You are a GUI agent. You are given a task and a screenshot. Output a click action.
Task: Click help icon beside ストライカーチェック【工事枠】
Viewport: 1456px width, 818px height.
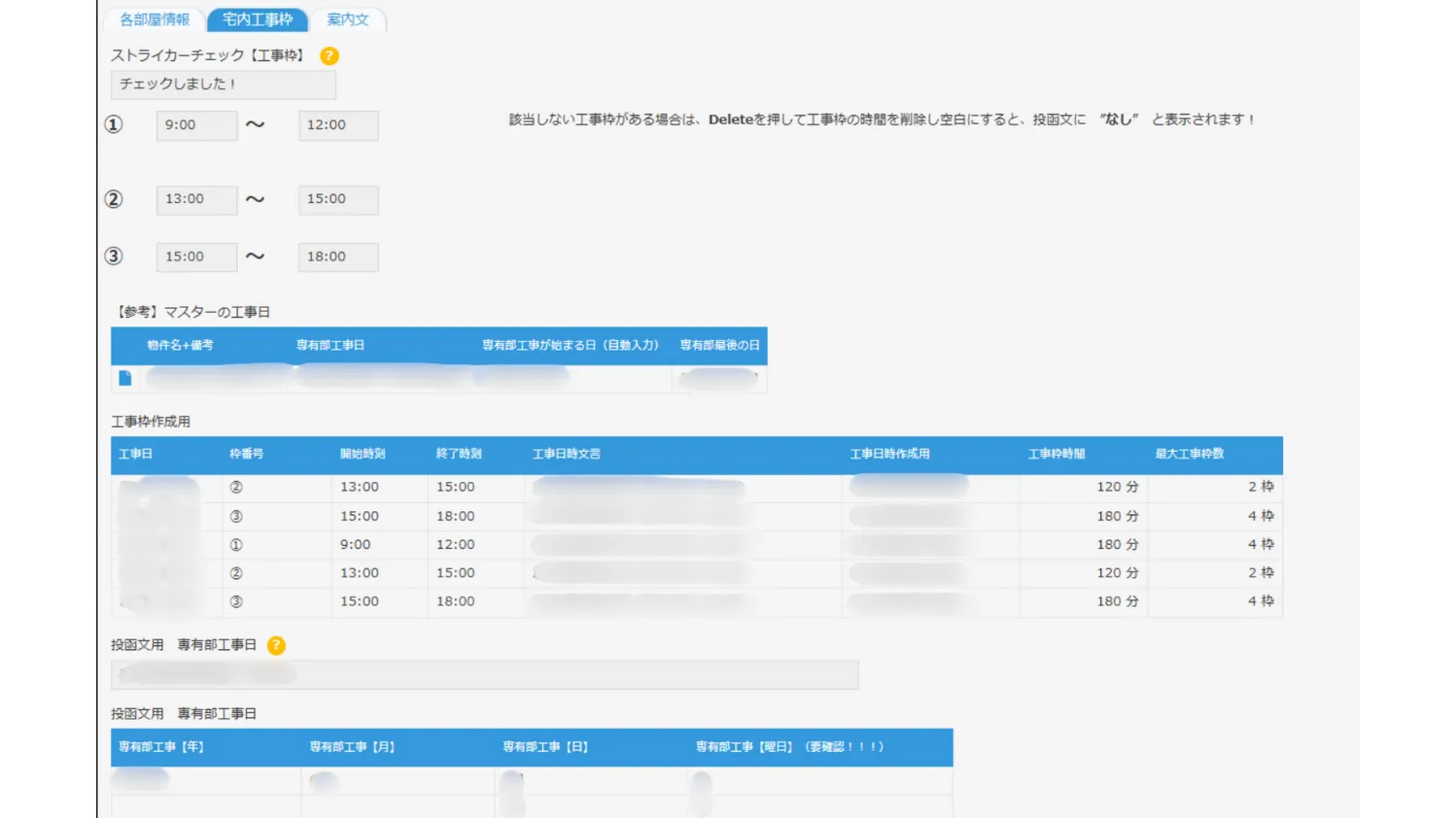coord(329,56)
